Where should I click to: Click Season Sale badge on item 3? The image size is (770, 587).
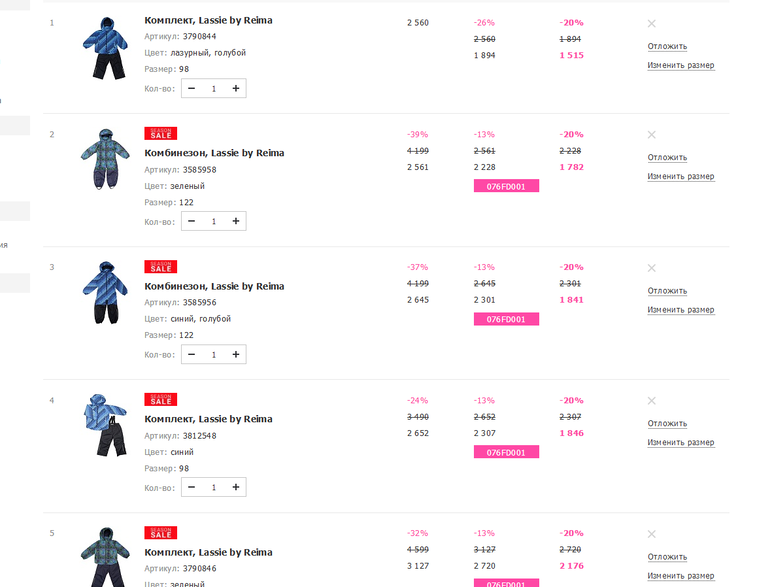point(160,267)
